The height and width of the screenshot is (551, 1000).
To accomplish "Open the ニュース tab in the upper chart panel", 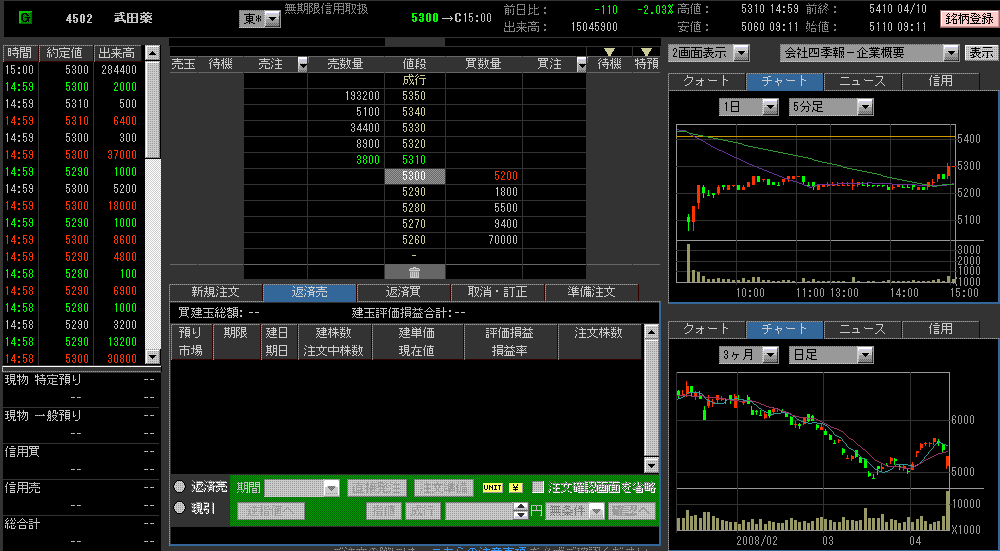I will coord(862,81).
